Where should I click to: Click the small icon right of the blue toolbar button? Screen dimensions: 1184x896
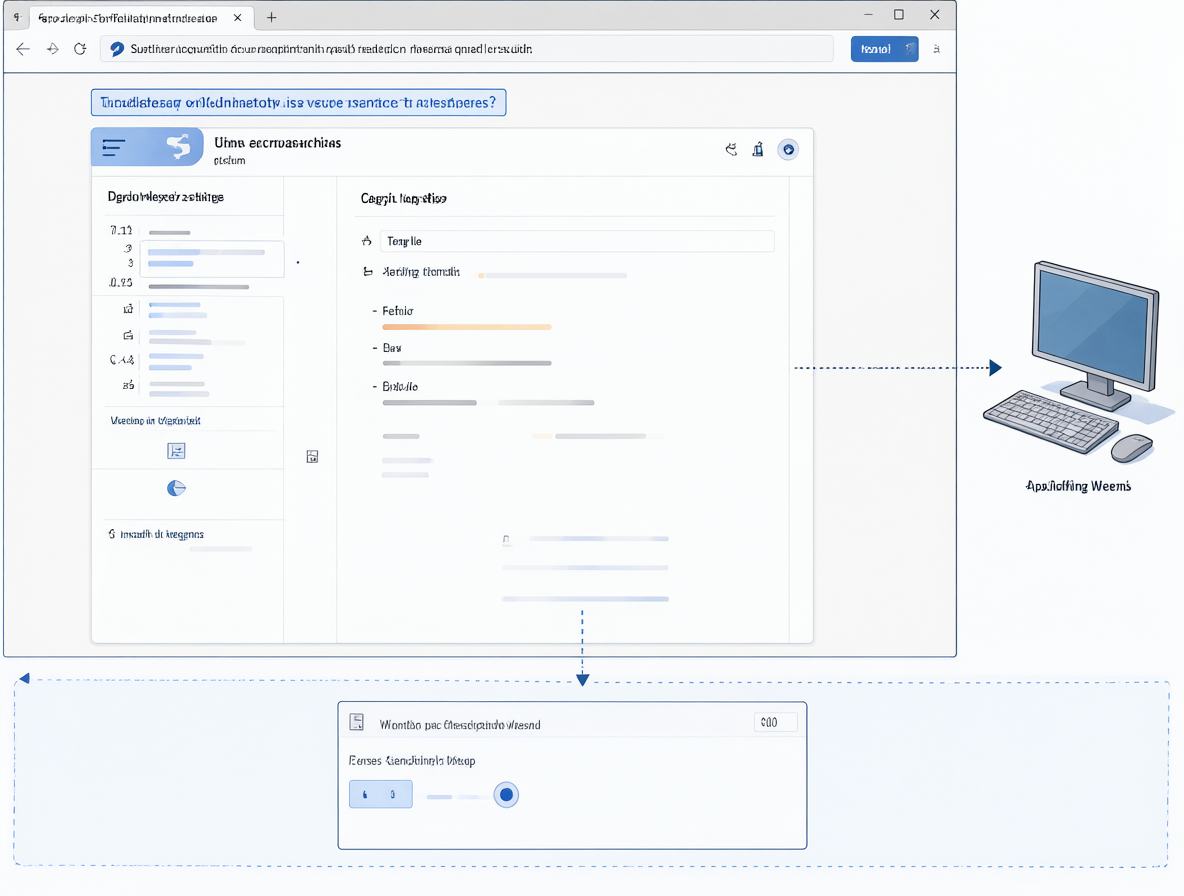(936, 49)
